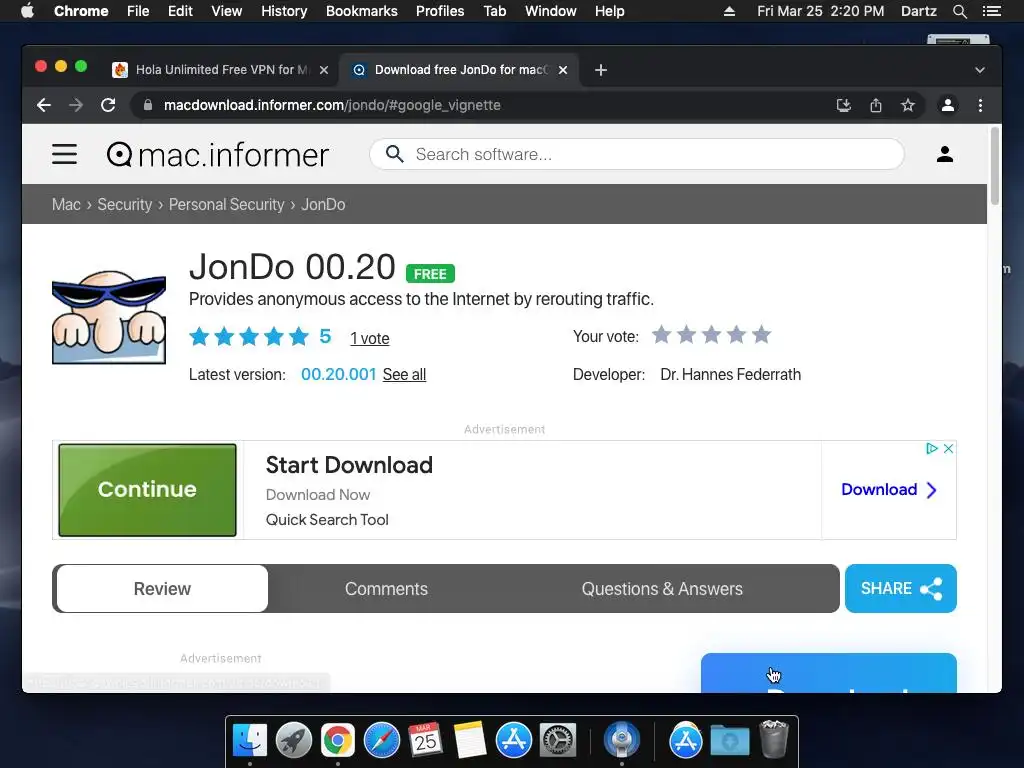Screen dimensions: 1024x768
Task: Click the install app icon in address bar
Action: (x=844, y=105)
